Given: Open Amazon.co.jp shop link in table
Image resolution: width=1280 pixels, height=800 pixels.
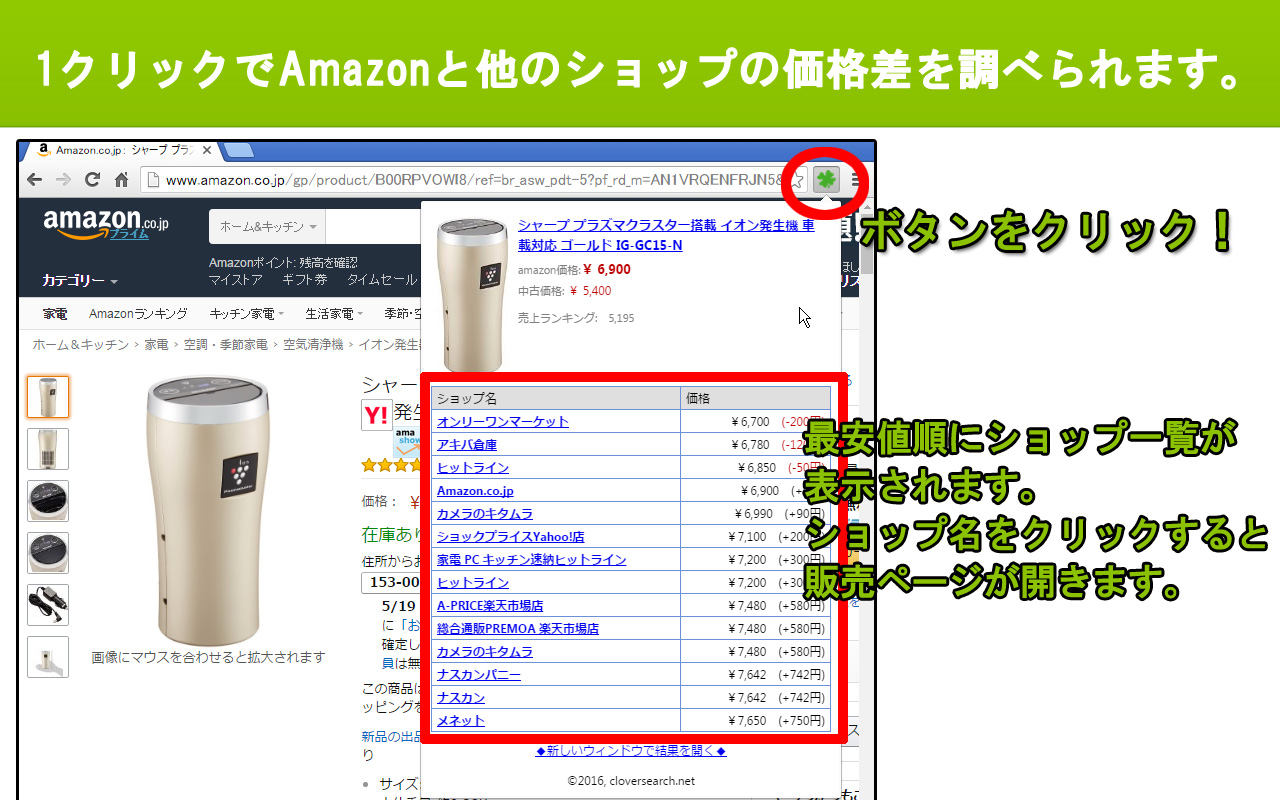Looking at the screenshot, I should (475, 491).
